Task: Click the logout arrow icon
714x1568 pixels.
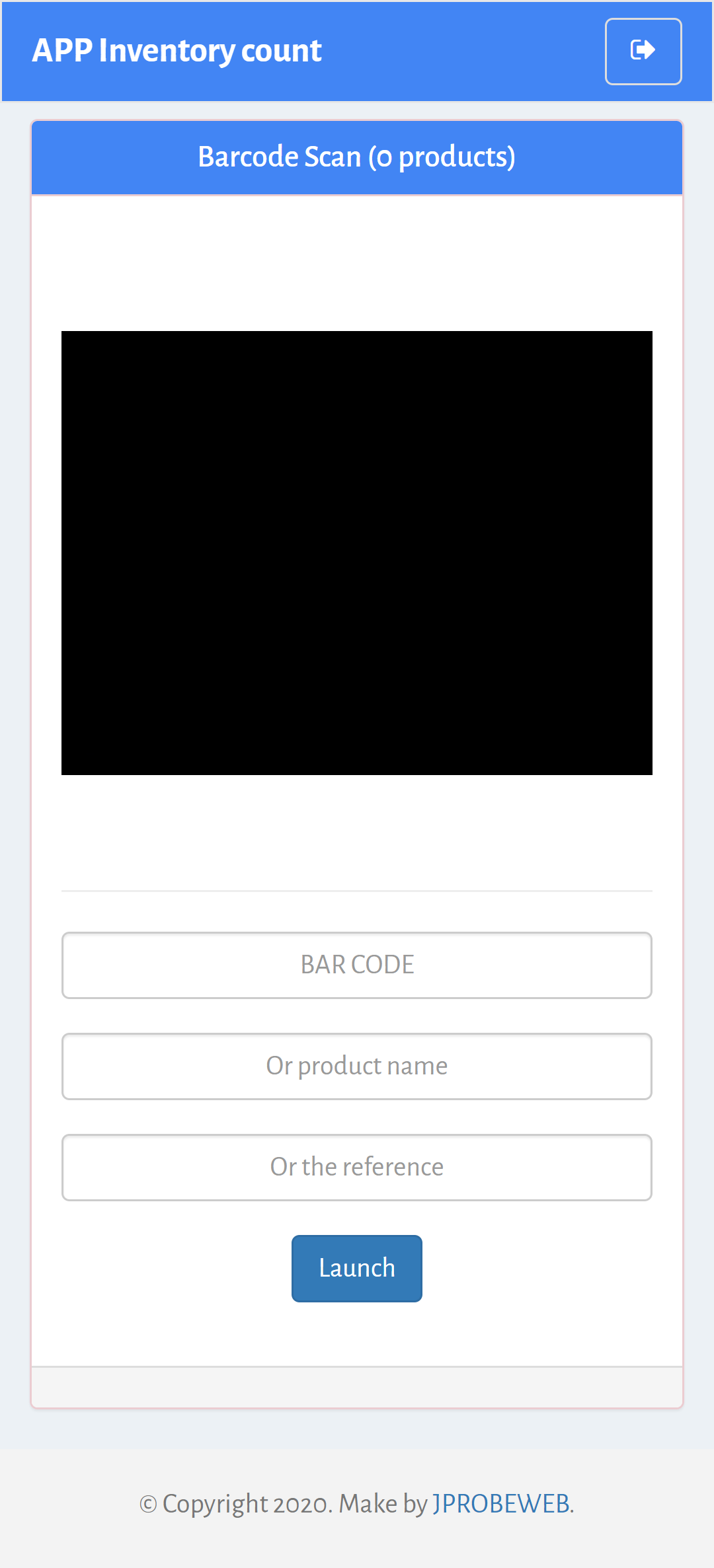Action: point(643,51)
